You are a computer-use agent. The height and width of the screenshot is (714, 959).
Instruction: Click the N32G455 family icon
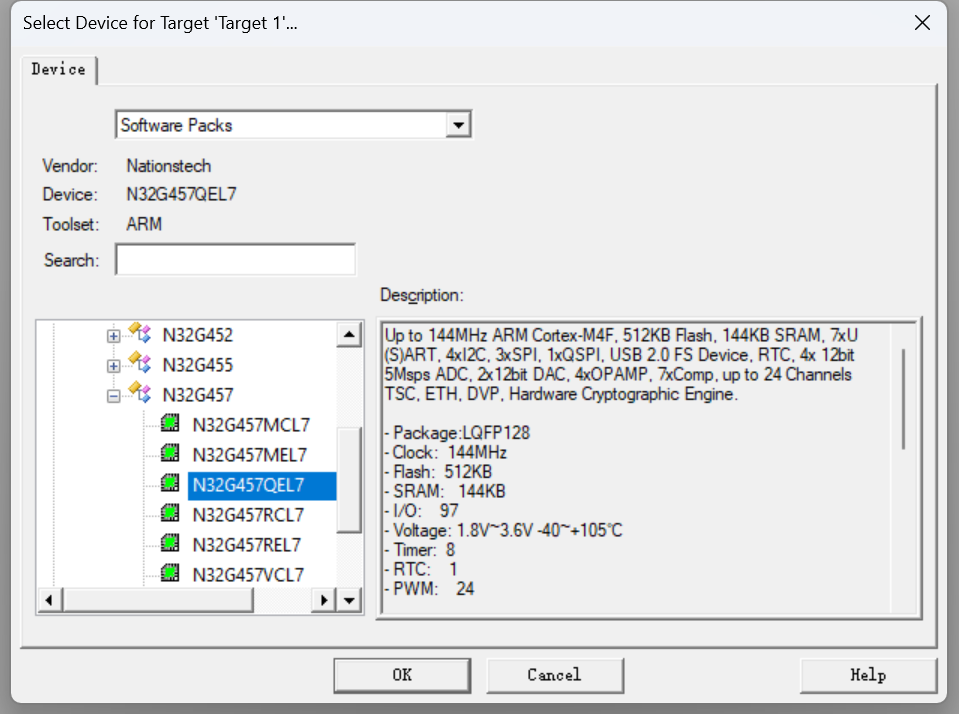(x=140, y=363)
